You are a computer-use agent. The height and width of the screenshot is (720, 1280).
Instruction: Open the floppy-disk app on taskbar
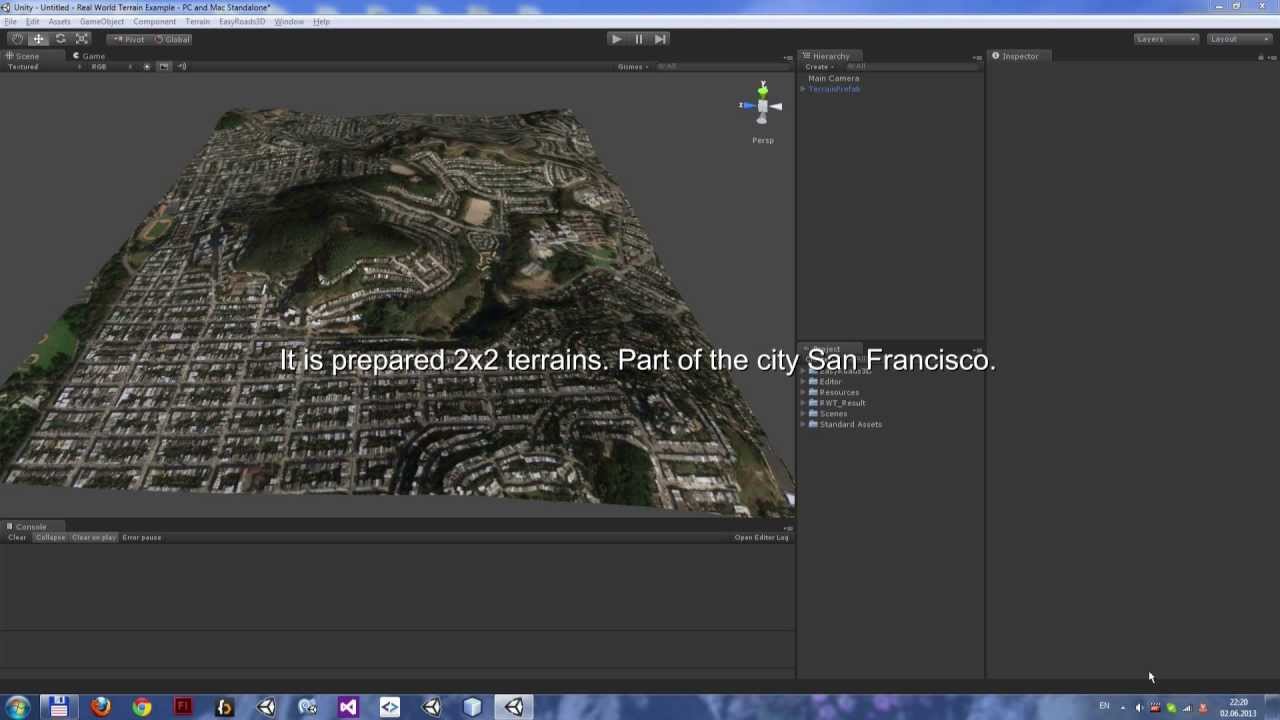(59, 707)
